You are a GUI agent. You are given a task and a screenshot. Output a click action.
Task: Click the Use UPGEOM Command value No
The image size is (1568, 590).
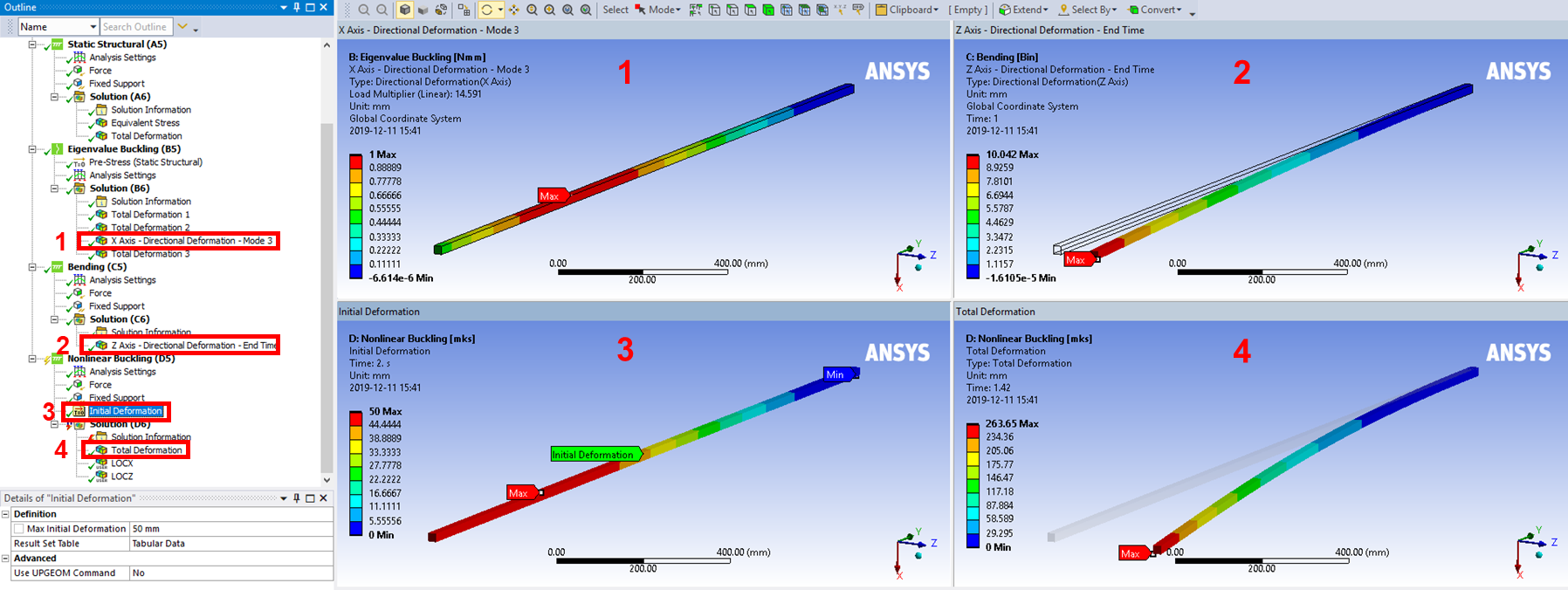[x=231, y=573]
